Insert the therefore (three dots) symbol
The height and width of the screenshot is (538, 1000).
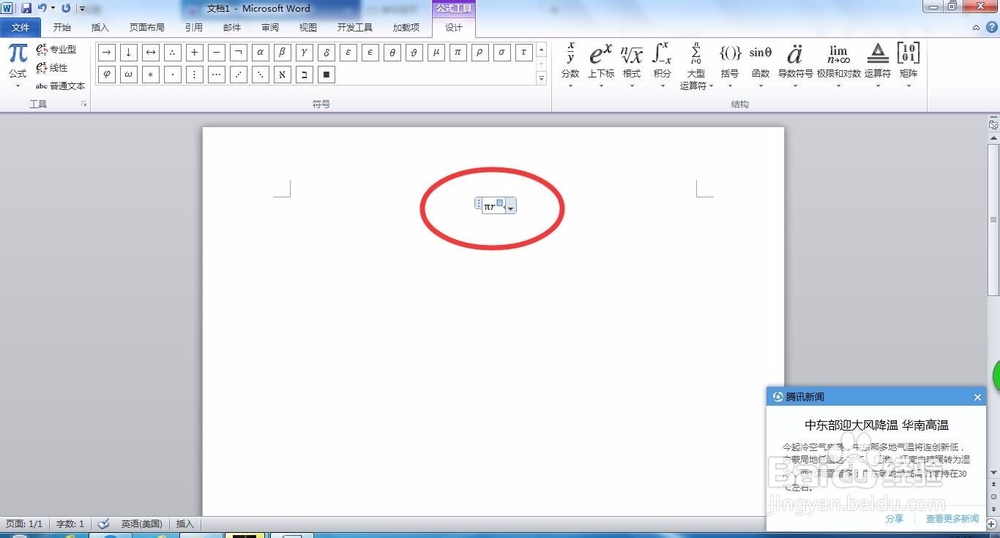click(172, 52)
